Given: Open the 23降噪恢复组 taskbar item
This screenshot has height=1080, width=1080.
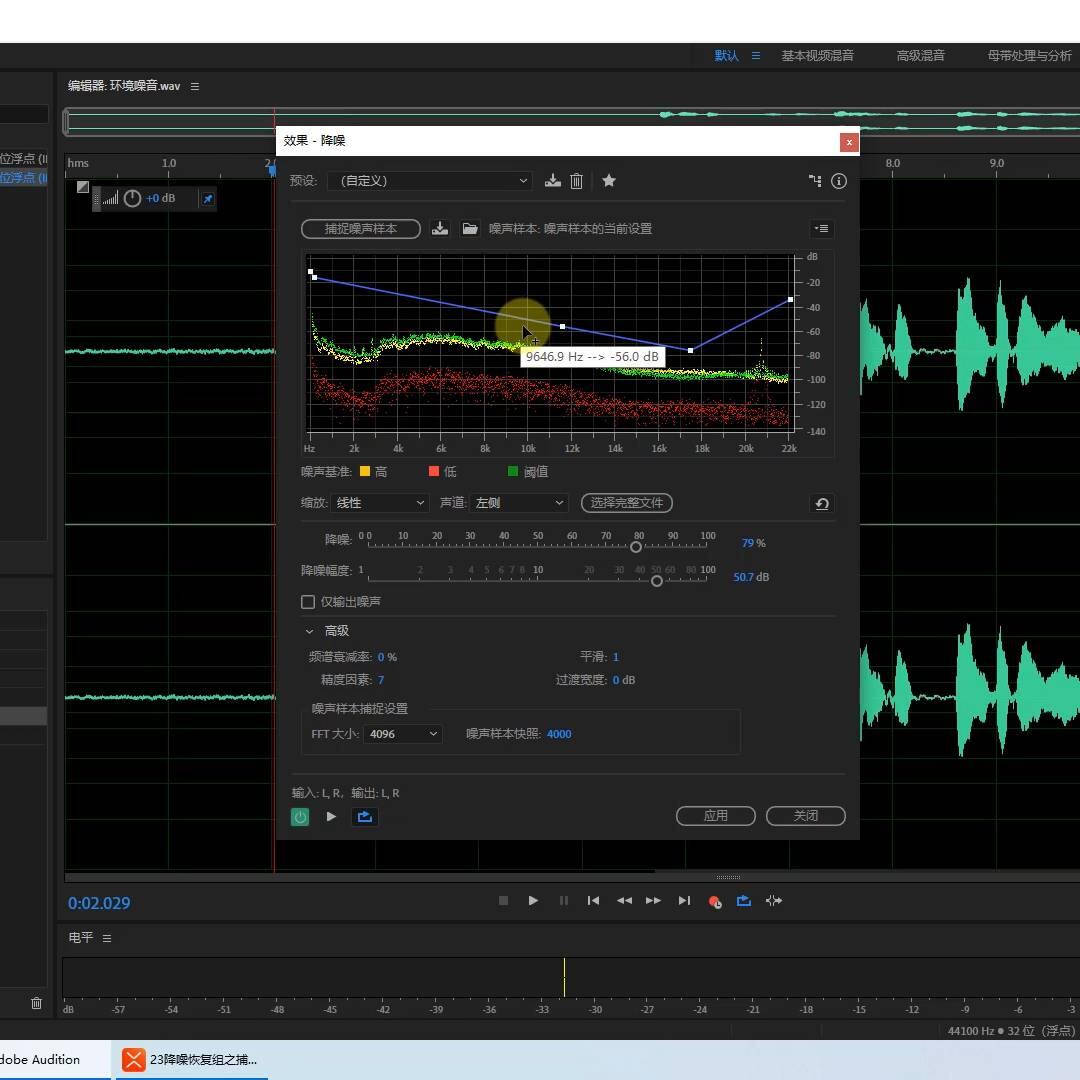Looking at the screenshot, I should [x=191, y=1059].
